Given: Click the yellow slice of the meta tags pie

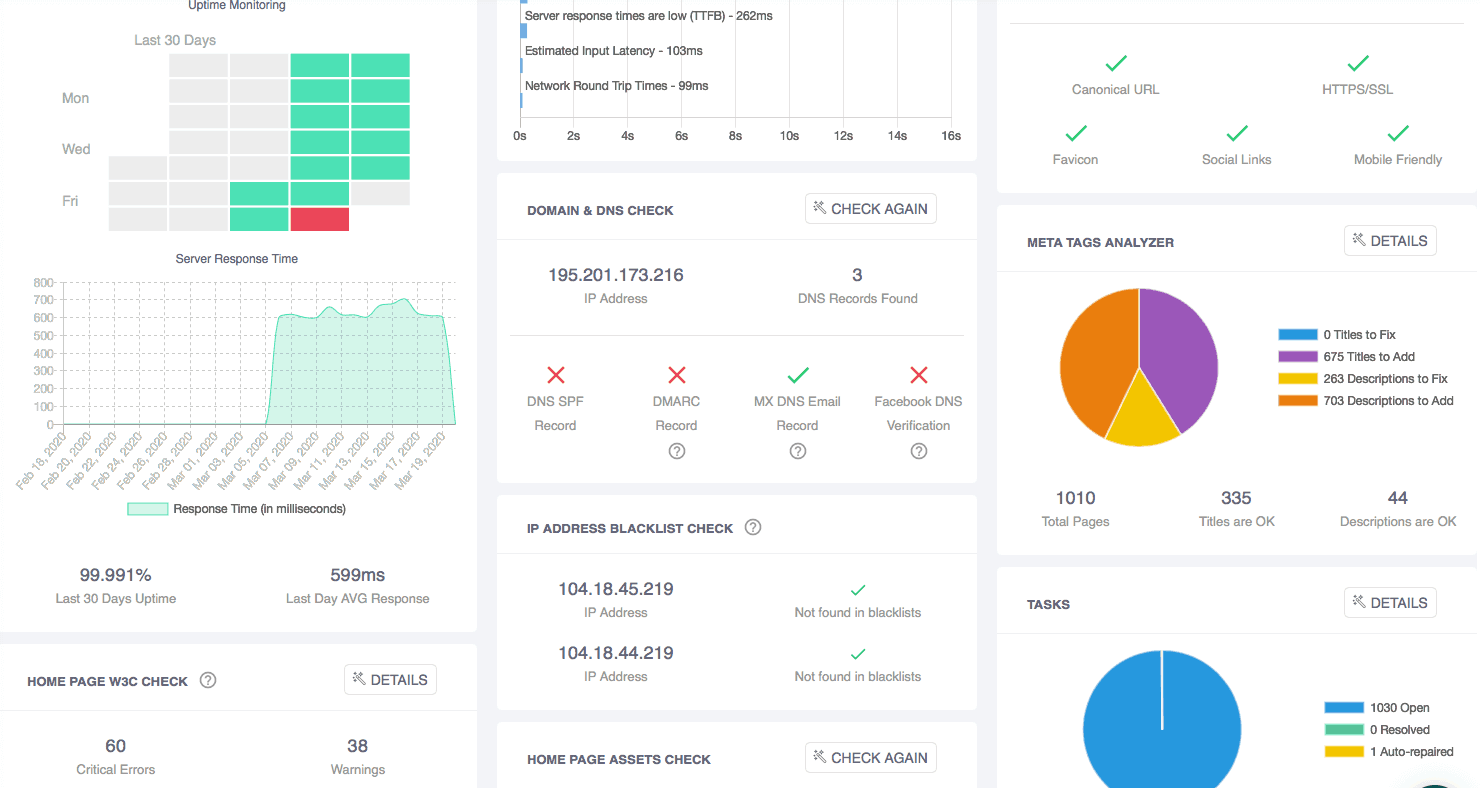Looking at the screenshot, I should [x=1143, y=415].
